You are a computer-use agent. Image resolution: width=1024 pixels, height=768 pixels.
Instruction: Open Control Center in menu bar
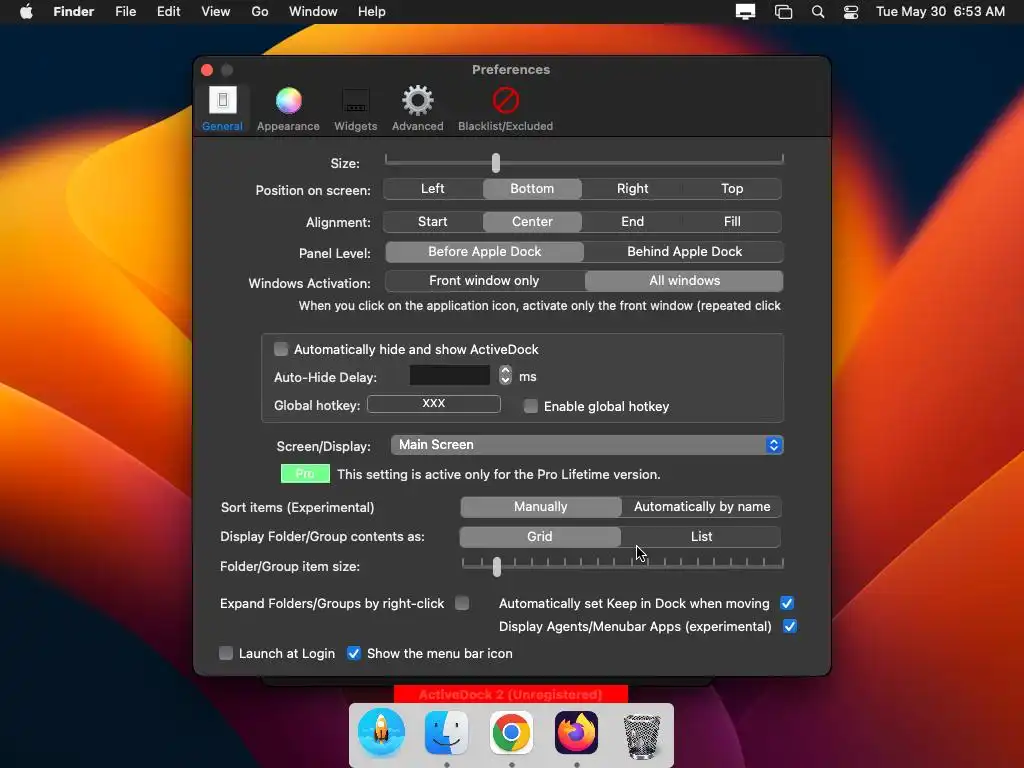click(851, 12)
